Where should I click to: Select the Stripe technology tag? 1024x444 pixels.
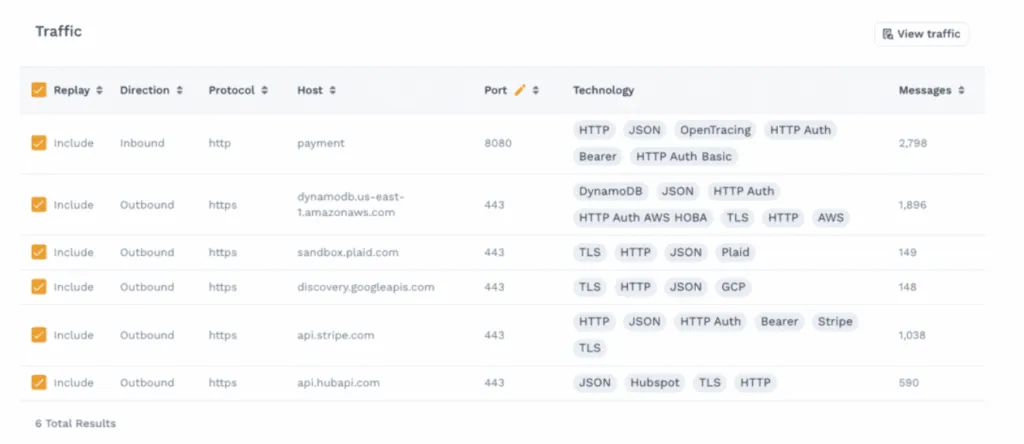(x=834, y=321)
